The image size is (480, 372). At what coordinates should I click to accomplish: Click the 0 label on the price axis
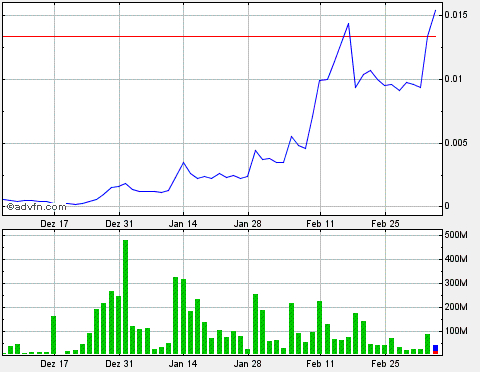(447, 206)
